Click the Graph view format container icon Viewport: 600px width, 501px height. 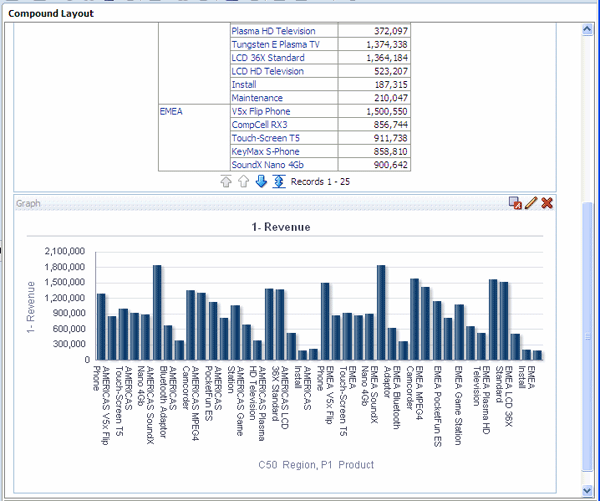[x=515, y=203]
